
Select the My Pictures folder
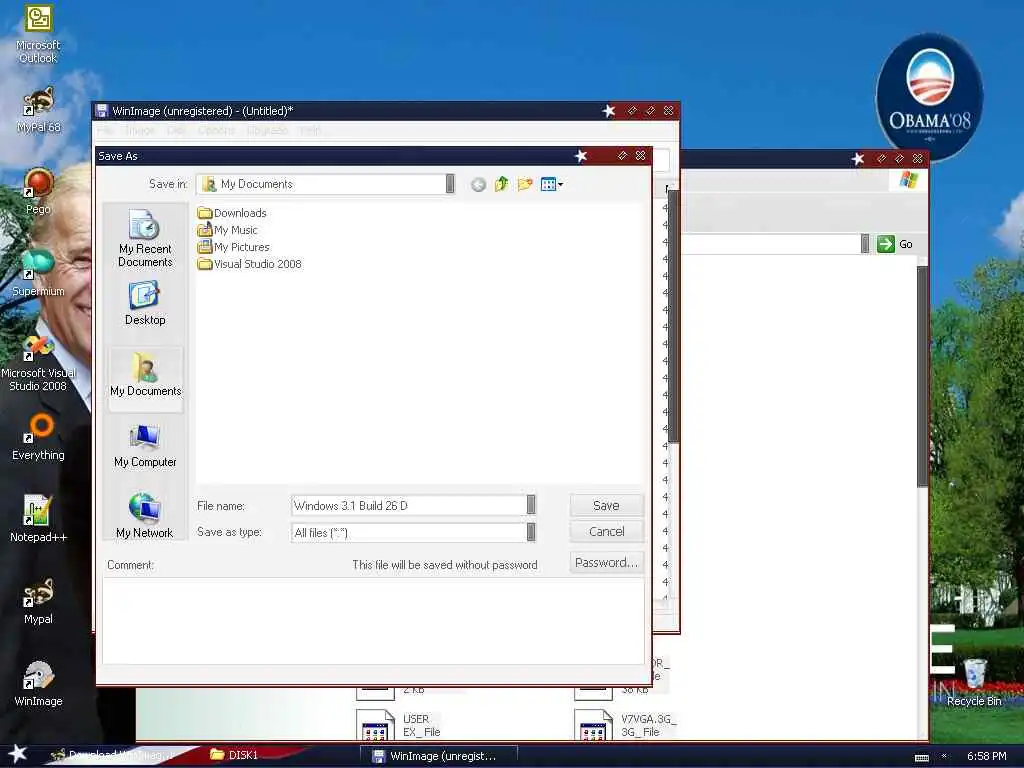point(233,247)
